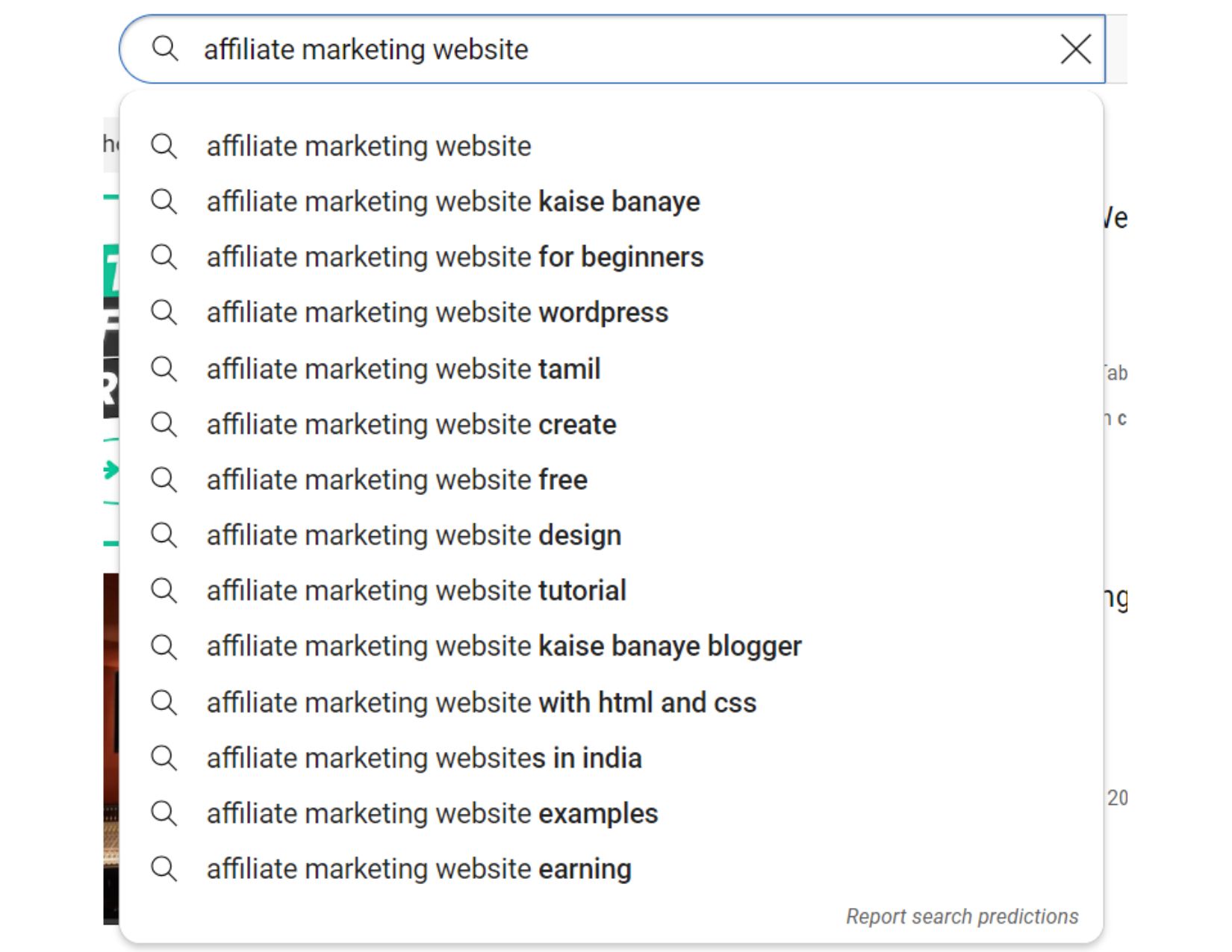This screenshot has width=1232, height=952.
Task: Select 'affiliate marketing website tutorial' suggestion
Action: tap(416, 591)
